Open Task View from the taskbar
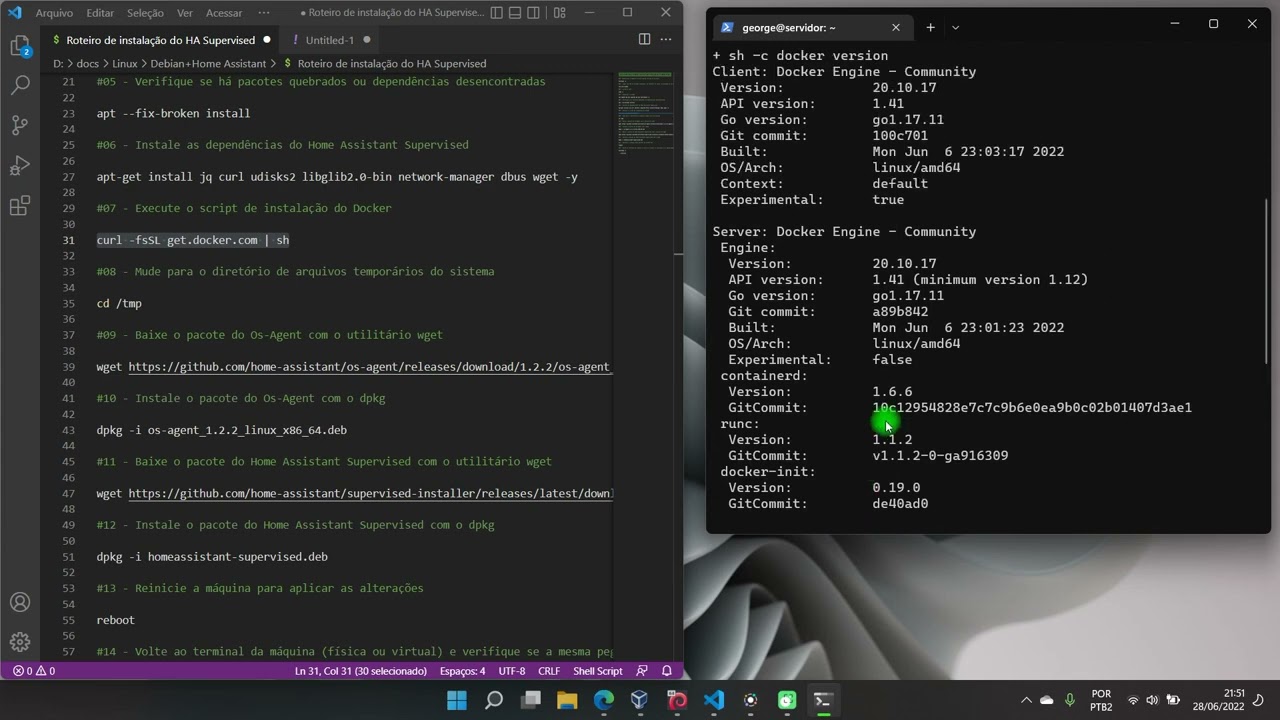 pos(530,700)
